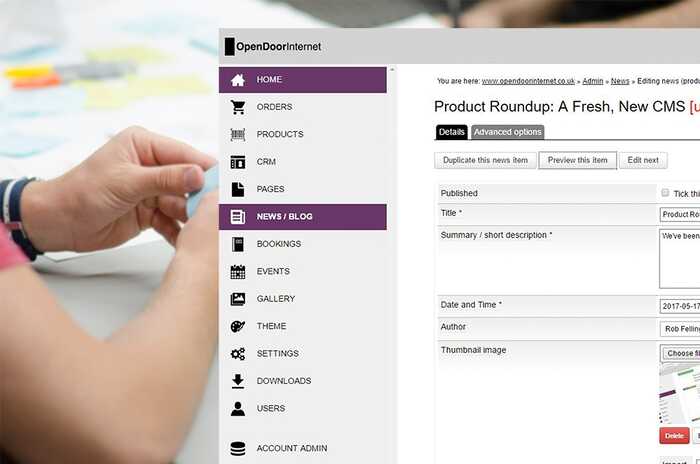
Task: Open Bookings using its book icon
Action: [x=238, y=244]
